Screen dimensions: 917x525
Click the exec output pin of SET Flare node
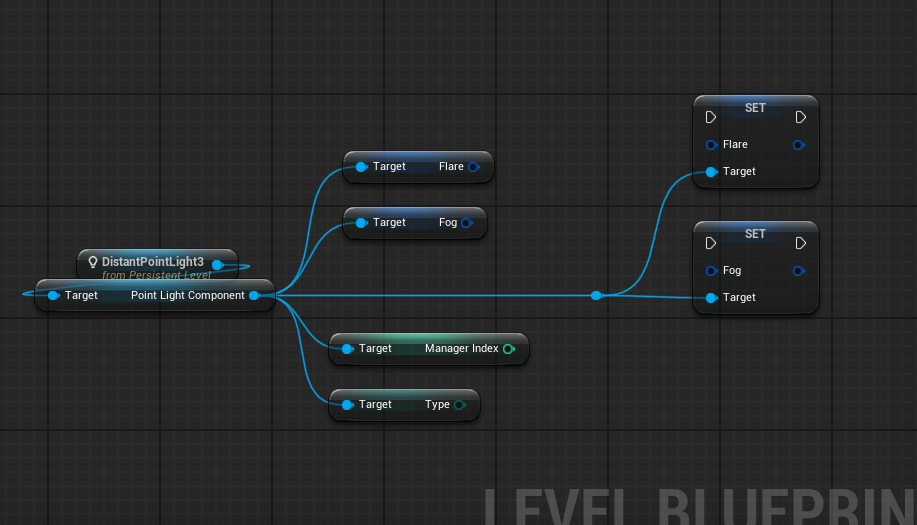(x=801, y=118)
